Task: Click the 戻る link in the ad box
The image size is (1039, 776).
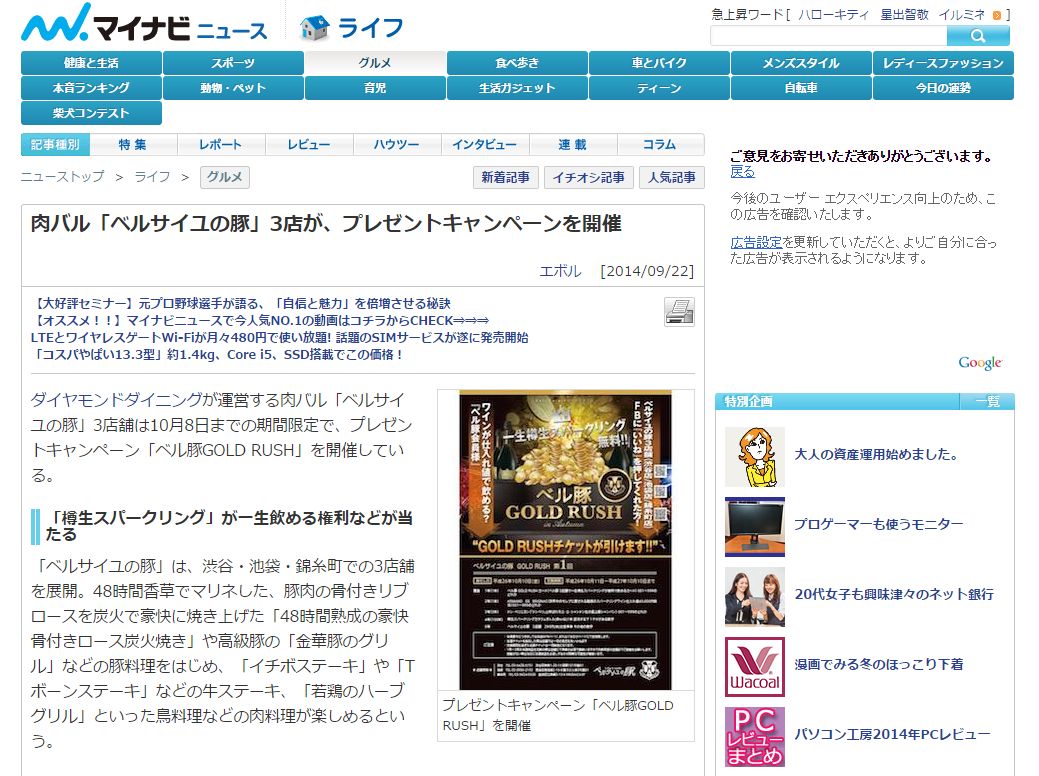Action: [x=742, y=172]
